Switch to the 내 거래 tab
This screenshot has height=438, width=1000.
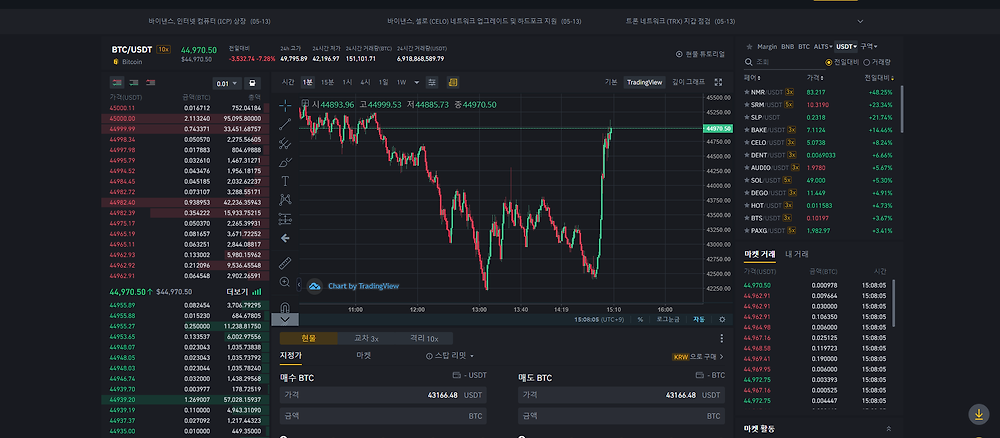(797, 254)
